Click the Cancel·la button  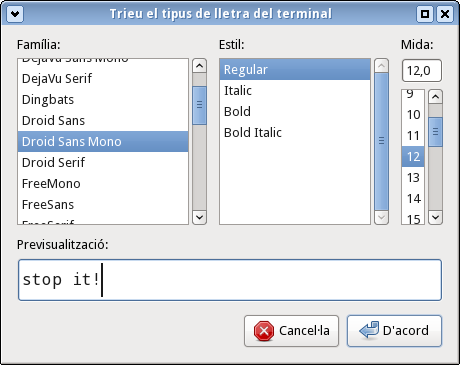[x=291, y=331]
